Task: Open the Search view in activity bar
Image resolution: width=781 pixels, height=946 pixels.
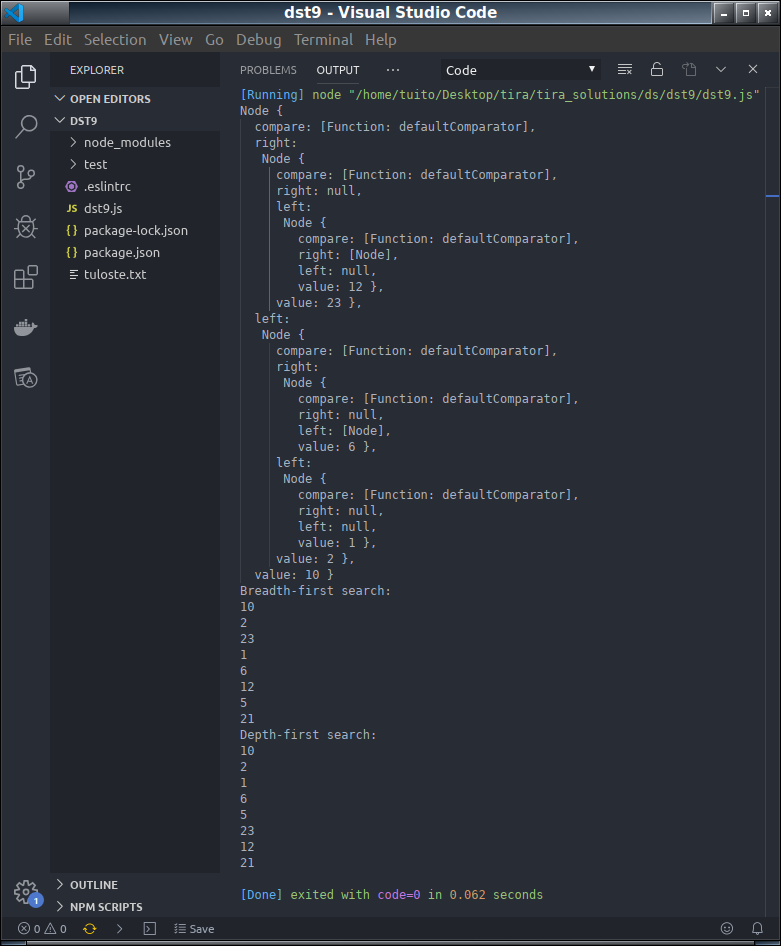Action: click(25, 127)
